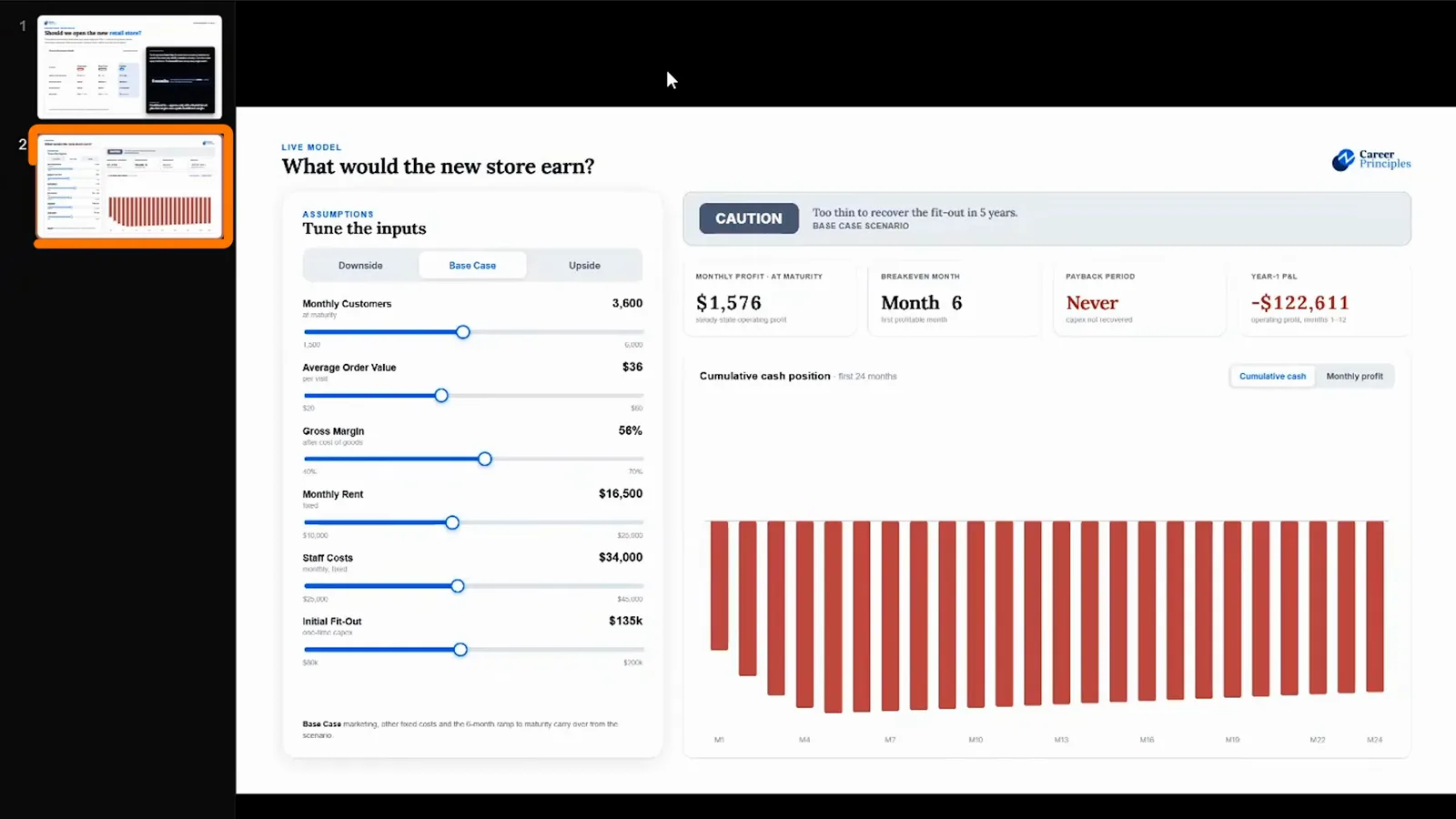Screen dimensions: 1456x819
Task: Select the Base Case scenario tab
Action: 472,266
